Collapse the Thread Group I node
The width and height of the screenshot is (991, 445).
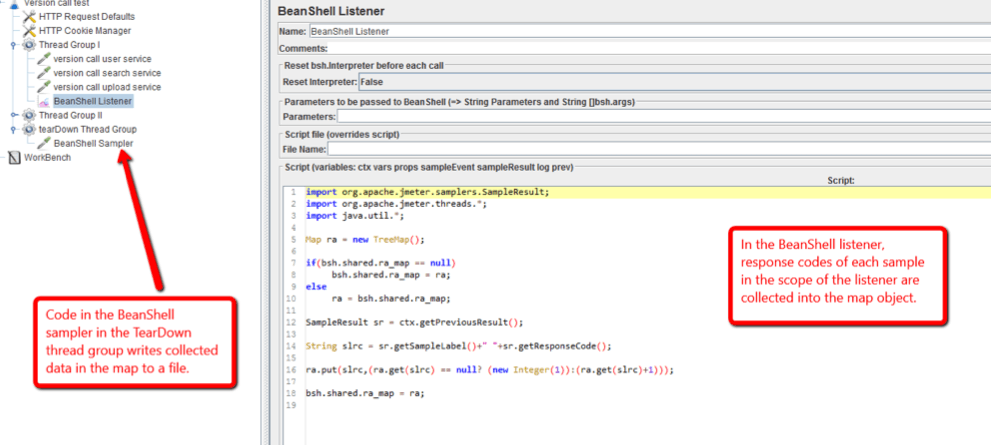coord(14,46)
